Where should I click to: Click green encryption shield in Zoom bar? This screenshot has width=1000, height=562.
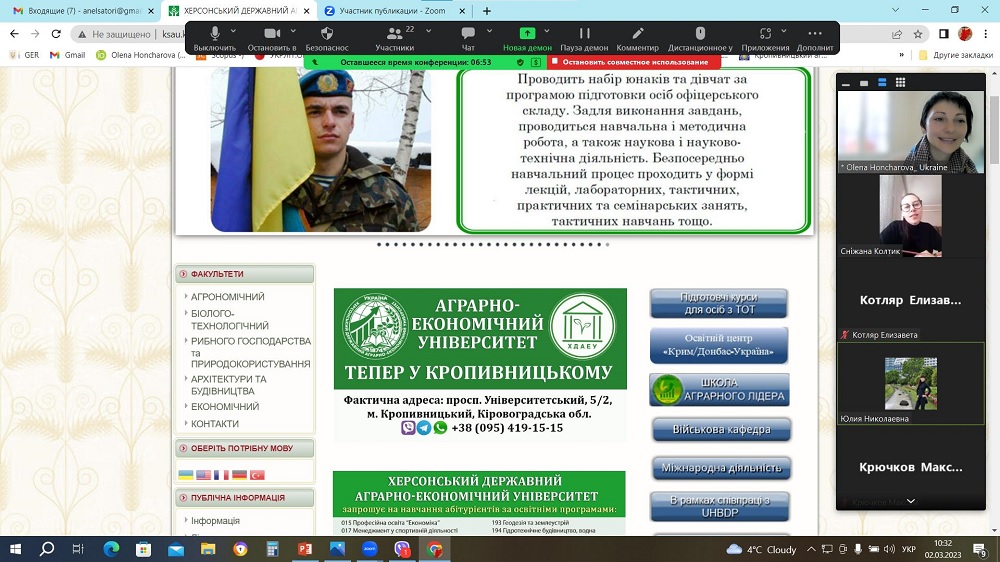[520, 62]
